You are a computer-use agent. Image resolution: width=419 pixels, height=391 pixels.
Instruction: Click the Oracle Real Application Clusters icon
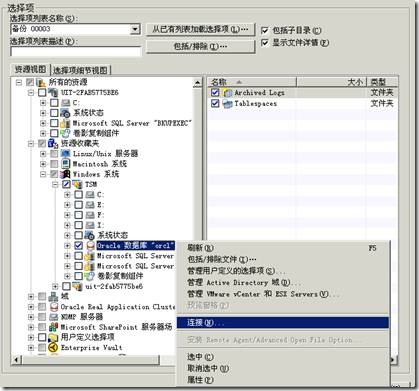[53, 307]
